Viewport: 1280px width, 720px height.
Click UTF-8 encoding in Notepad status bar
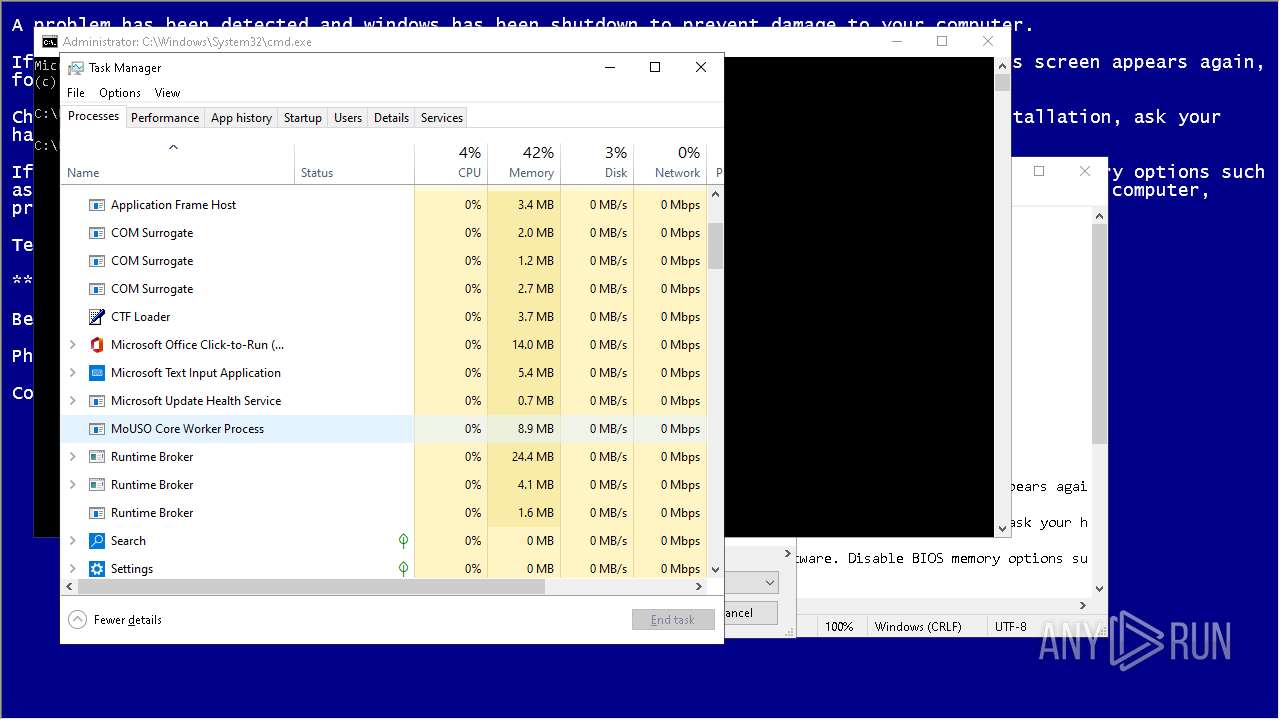[x=1010, y=627]
